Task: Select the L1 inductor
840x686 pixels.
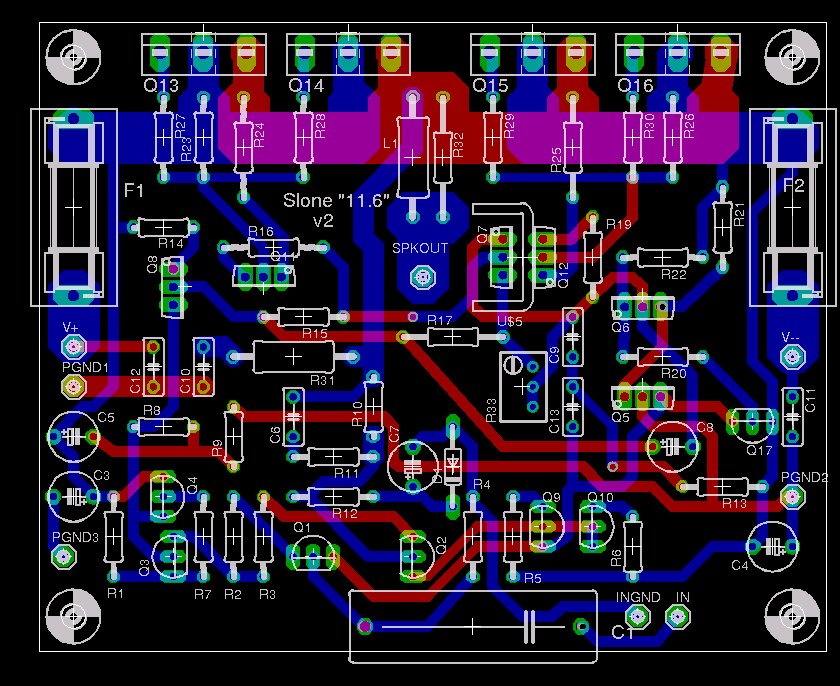Action: pos(412,157)
